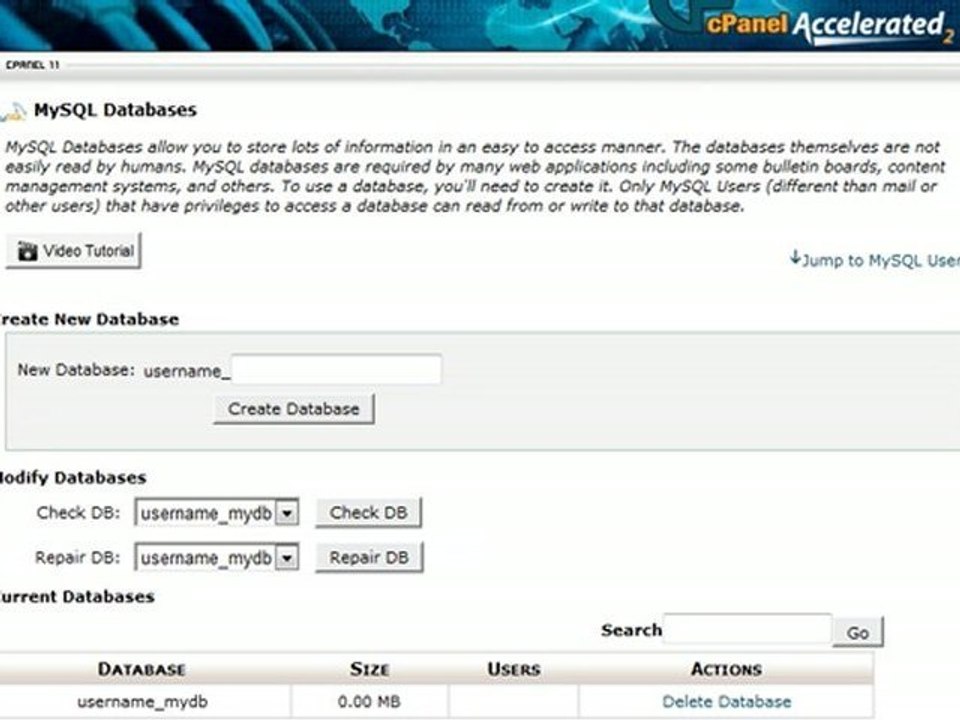This screenshot has width=960, height=720.
Task: Click the Go search button
Action: coord(858,632)
